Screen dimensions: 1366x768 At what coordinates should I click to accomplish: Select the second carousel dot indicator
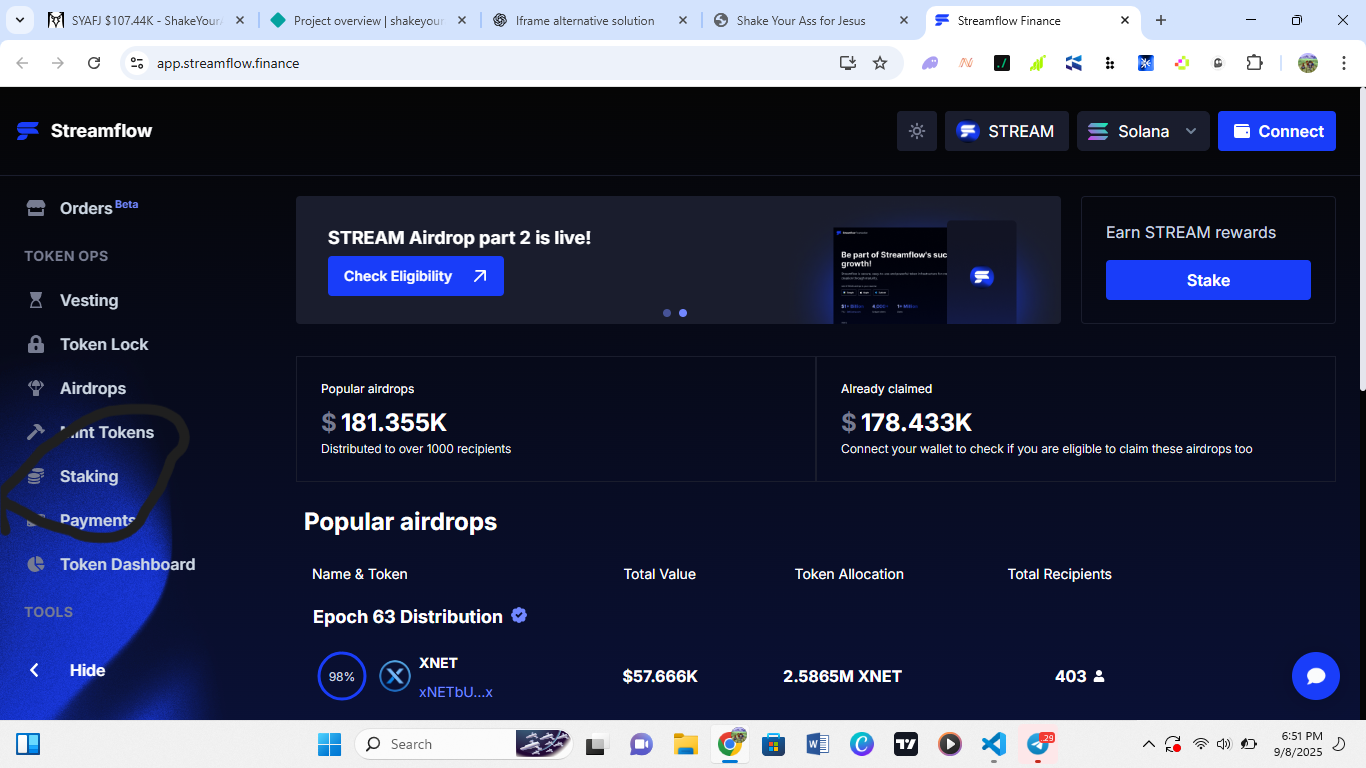tap(683, 313)
